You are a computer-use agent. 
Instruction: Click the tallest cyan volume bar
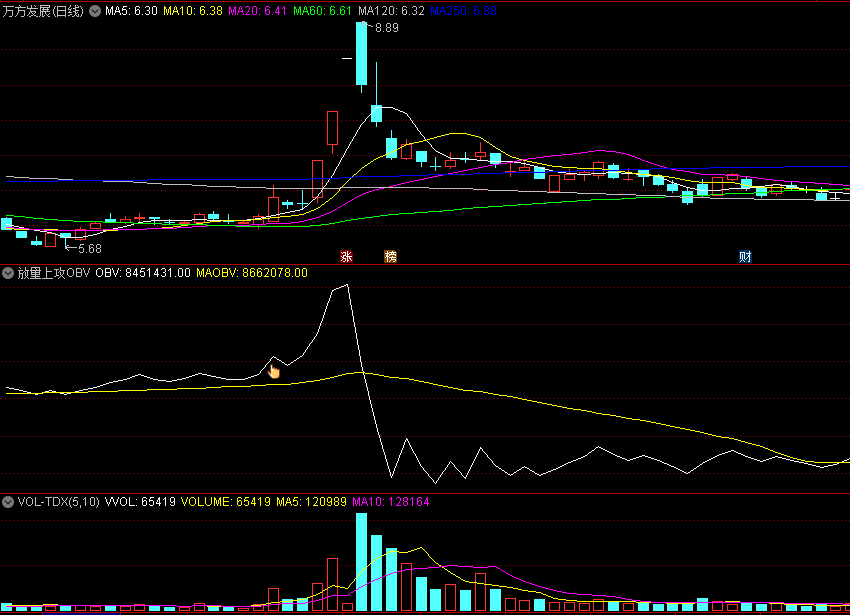[x=362, y=562]
